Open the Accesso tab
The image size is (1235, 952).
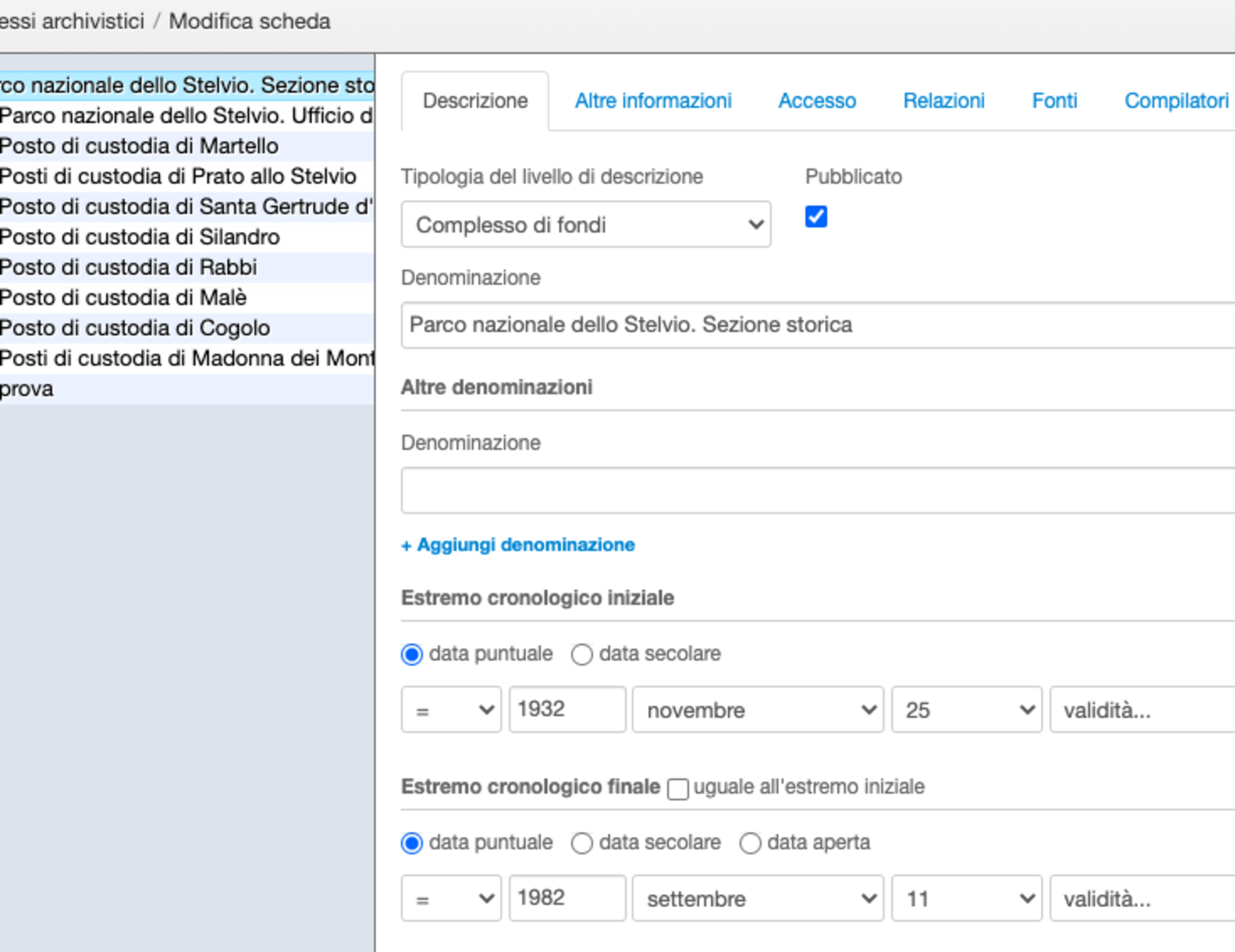point(817,101)
